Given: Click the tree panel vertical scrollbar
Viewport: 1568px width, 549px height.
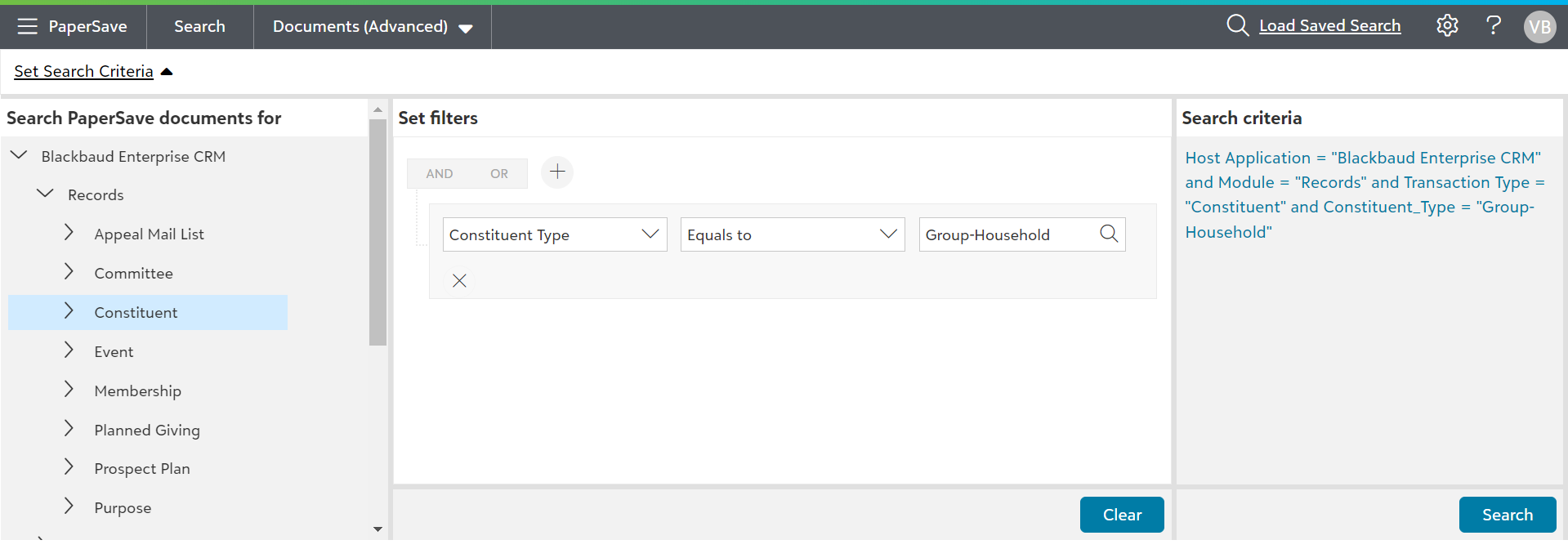Looking at the screenshot, I should point(377,233).
